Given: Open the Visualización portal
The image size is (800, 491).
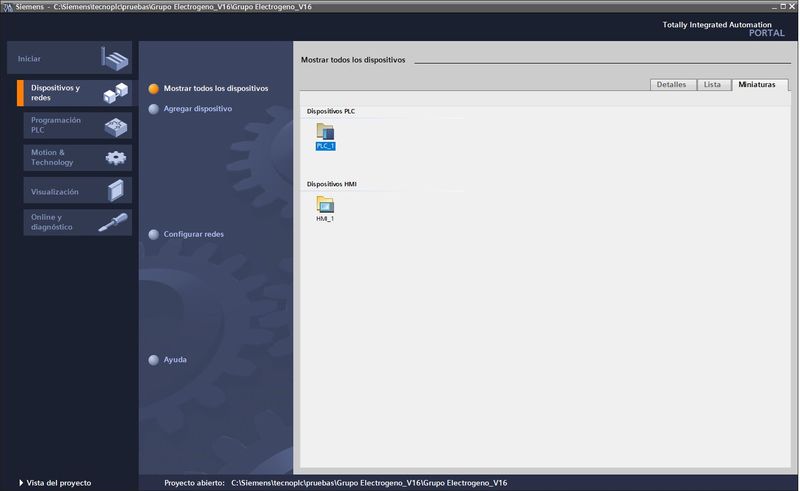Looking at the screenshot, I should [x=78, y=190].
